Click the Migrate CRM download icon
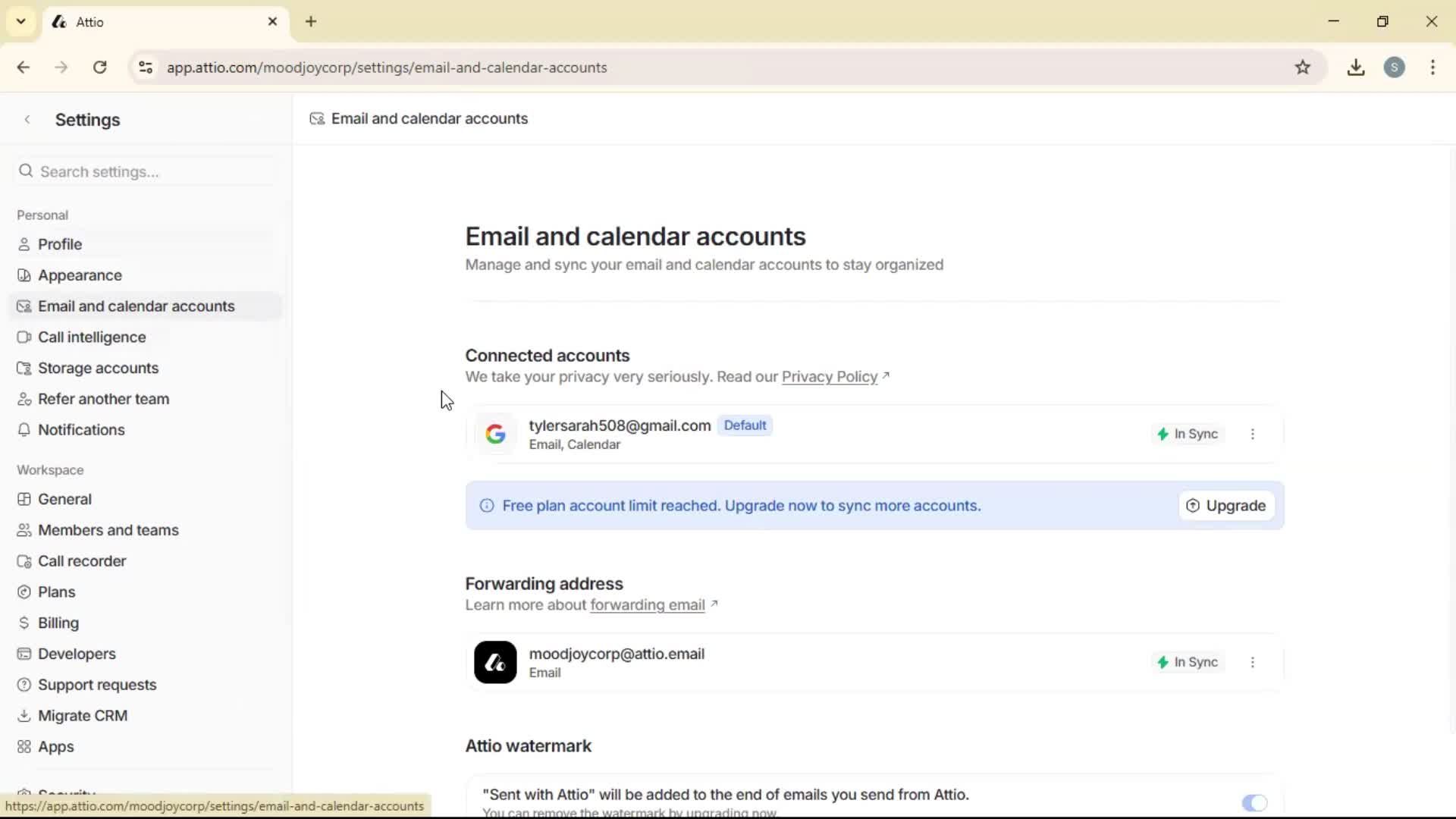This screenshot has height=819, width=1456. click(24, 716)
